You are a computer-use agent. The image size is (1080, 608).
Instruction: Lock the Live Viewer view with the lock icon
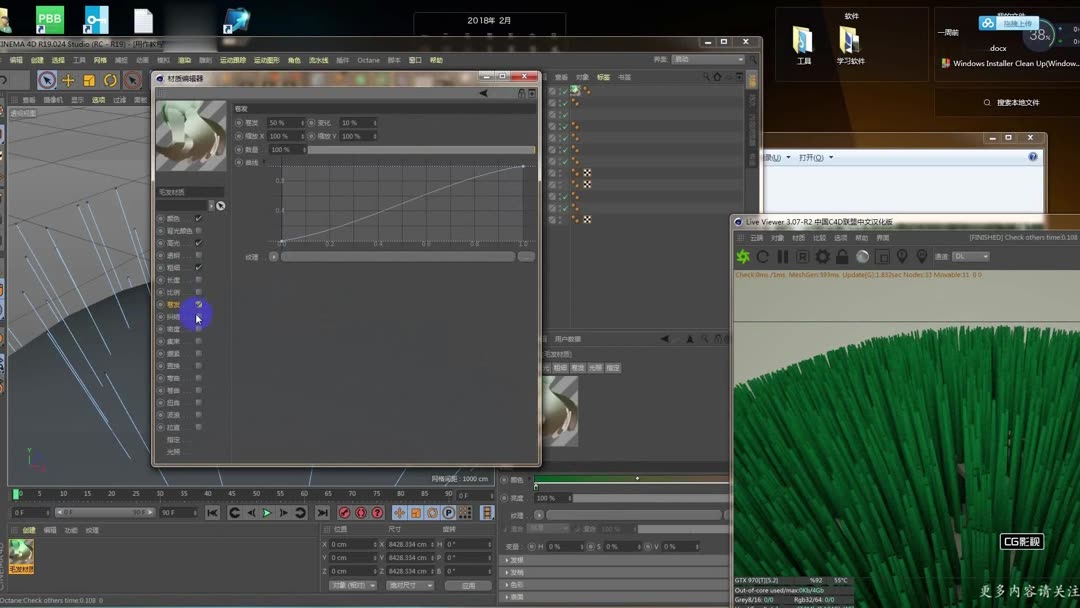(843, 257)
